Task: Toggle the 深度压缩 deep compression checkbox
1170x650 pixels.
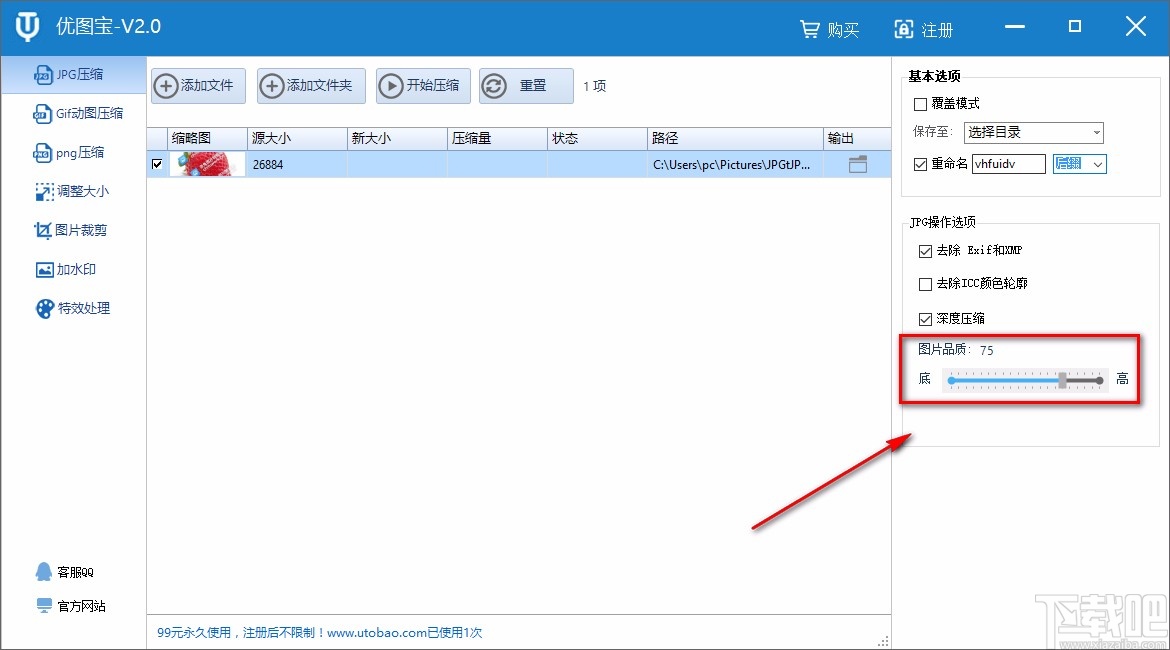Action: (925, 319)
